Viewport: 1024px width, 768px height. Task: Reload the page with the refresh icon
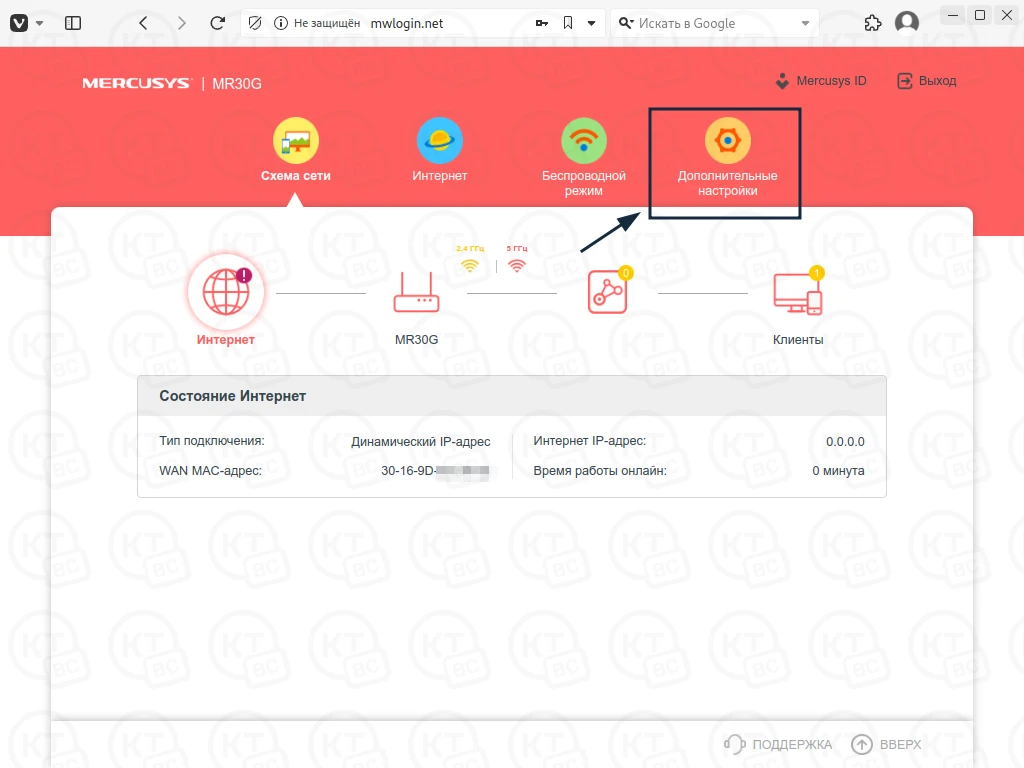[217, 24]
